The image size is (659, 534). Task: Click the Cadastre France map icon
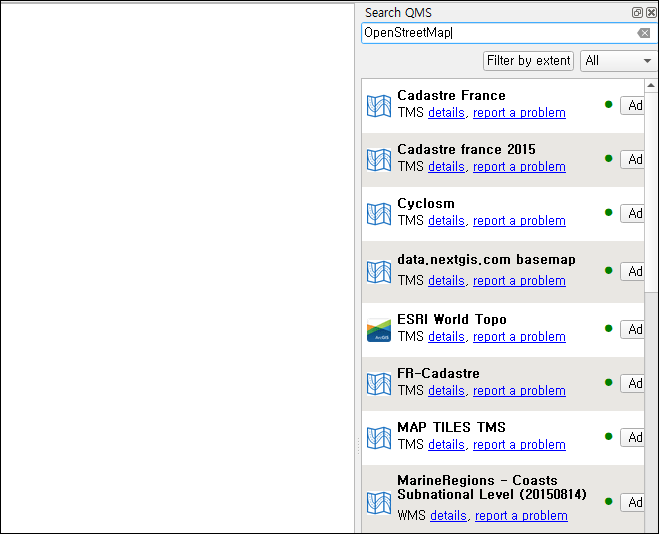(379, 105)
